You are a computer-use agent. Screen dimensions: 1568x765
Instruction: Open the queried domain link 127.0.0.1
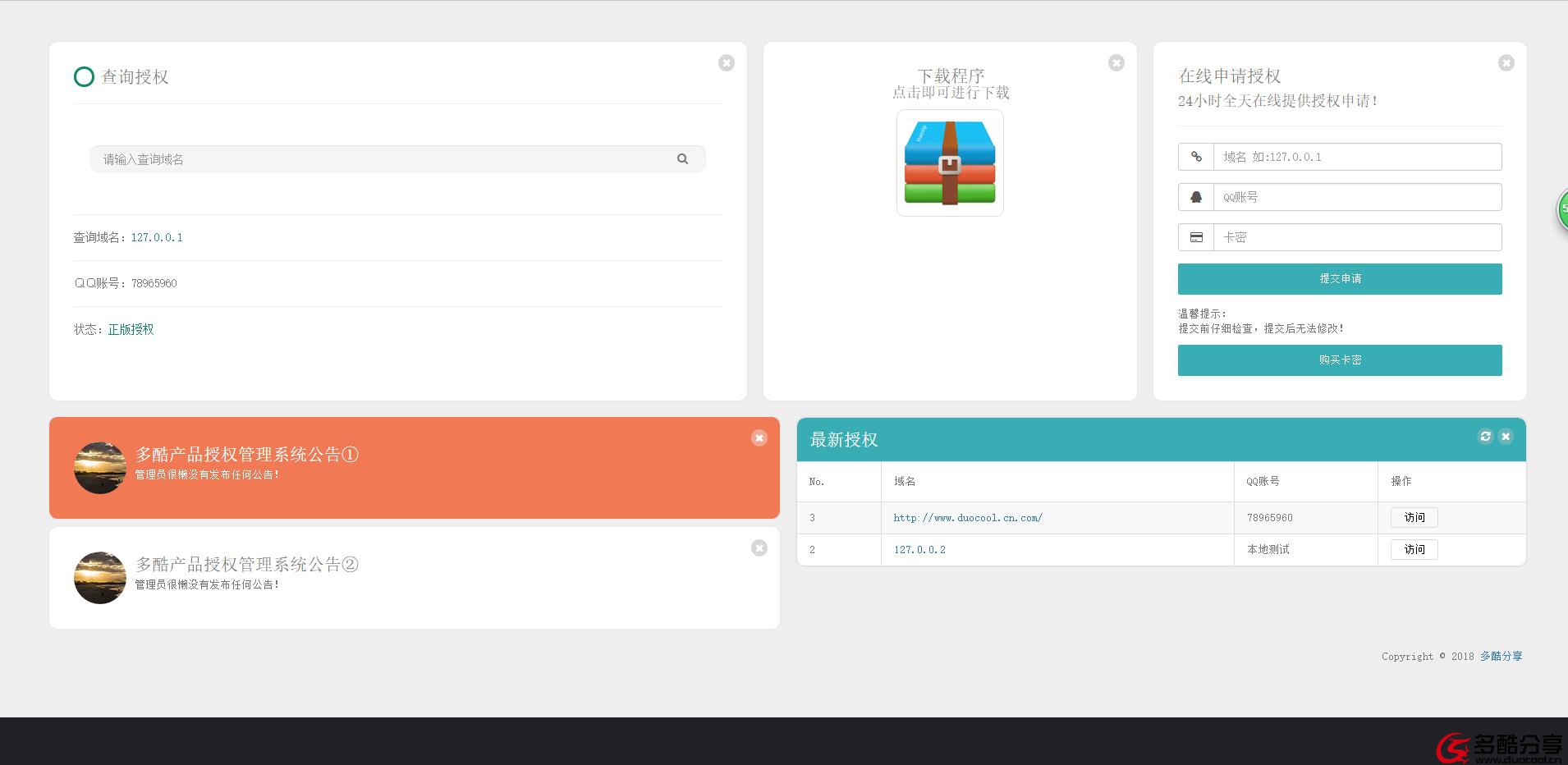click(157, 237)
